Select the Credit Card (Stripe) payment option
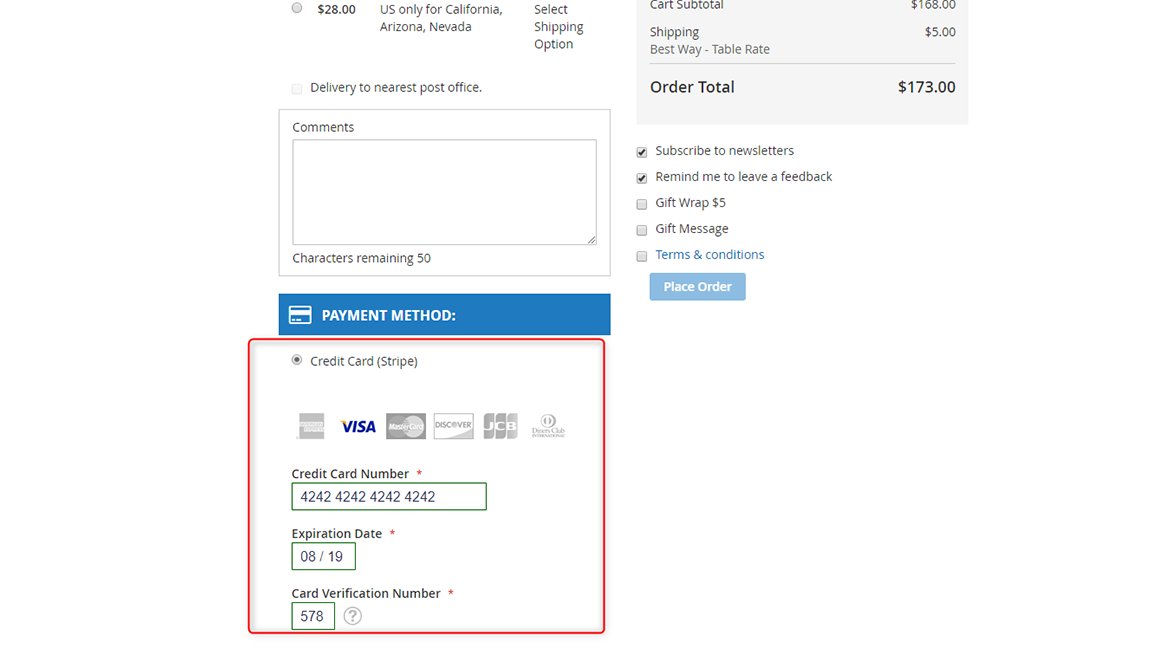1152x648 pixels. pyautogui.click(x=296, y=359)
